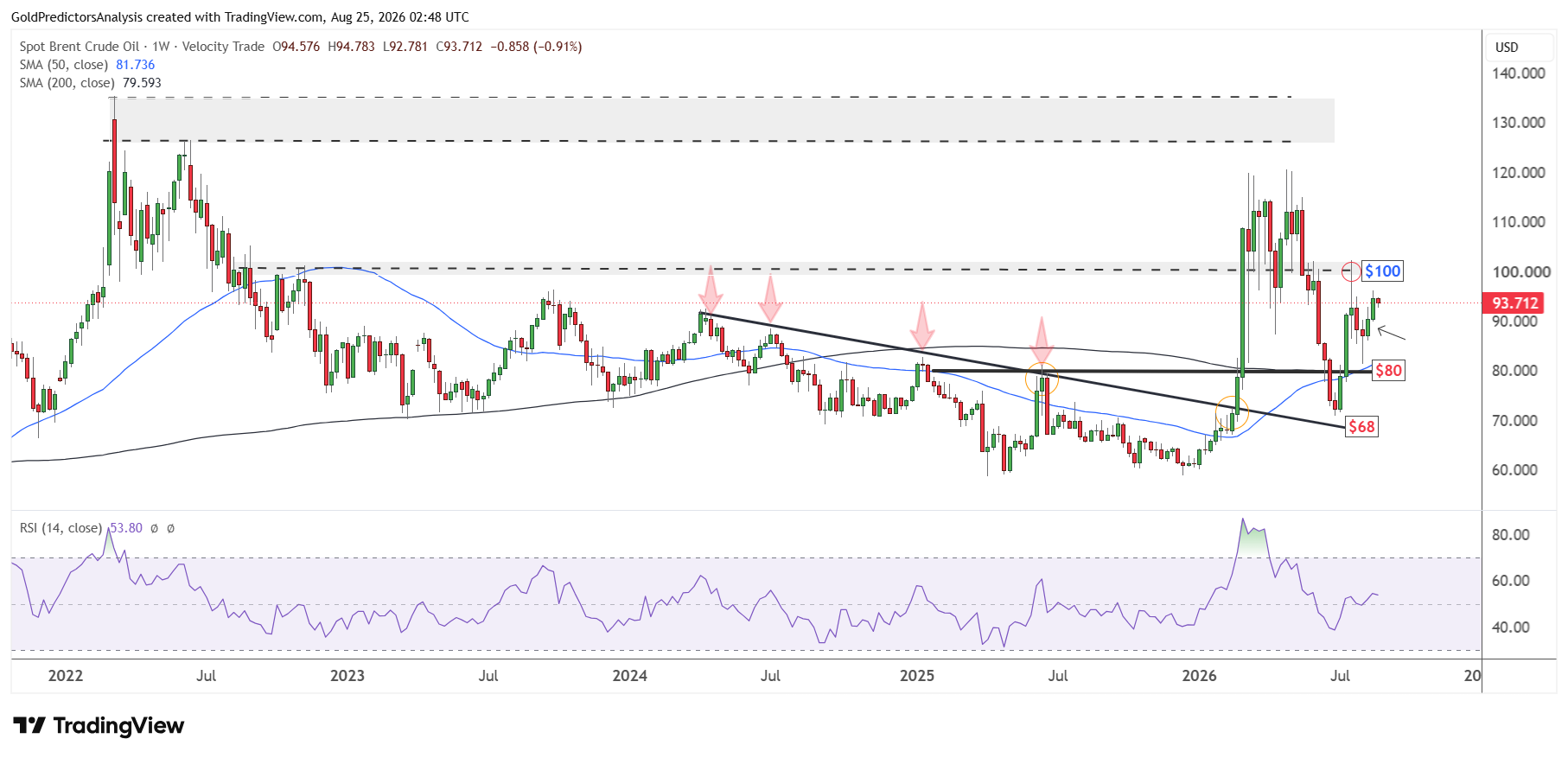Select the SMA 50 value 81.736

136,65
